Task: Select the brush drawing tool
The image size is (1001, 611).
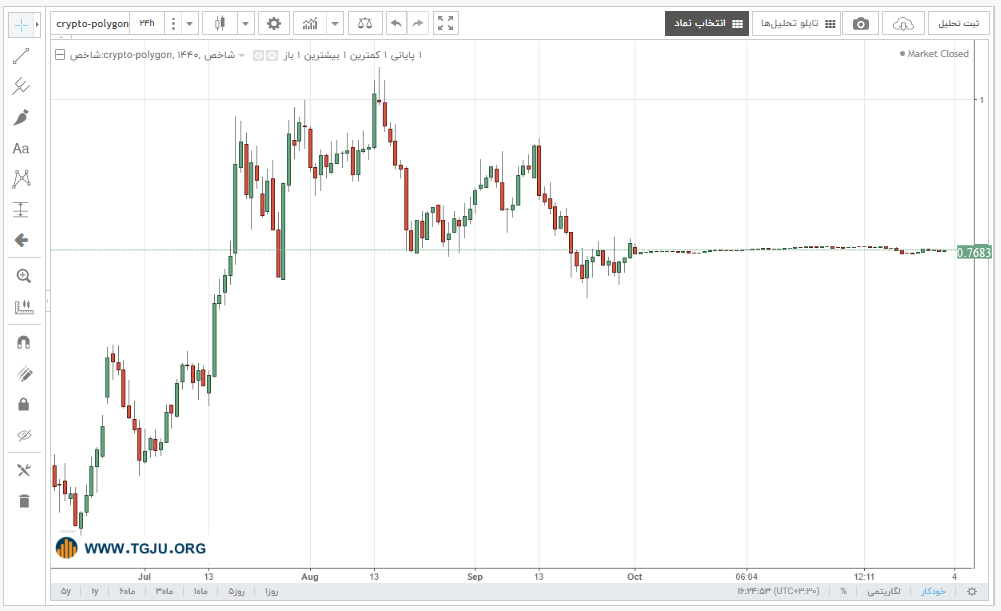Action: [21, 117]
